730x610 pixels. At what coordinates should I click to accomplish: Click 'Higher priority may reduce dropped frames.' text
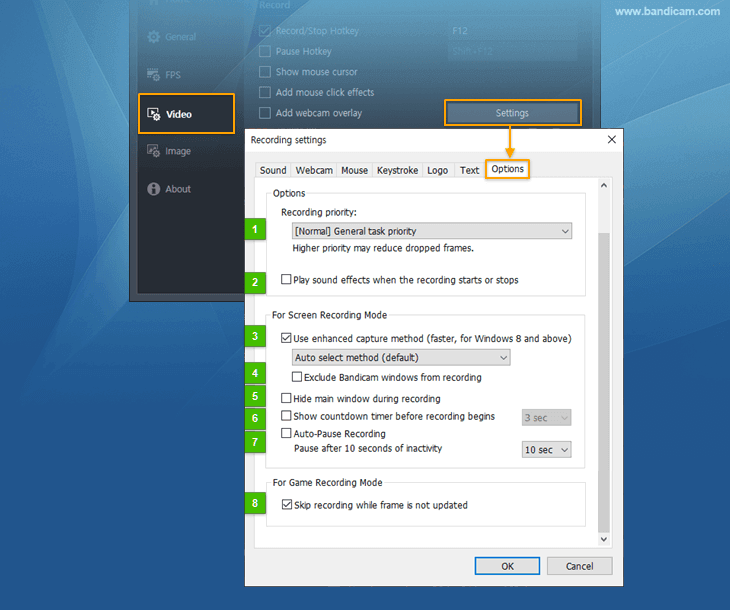coord(383,248)
